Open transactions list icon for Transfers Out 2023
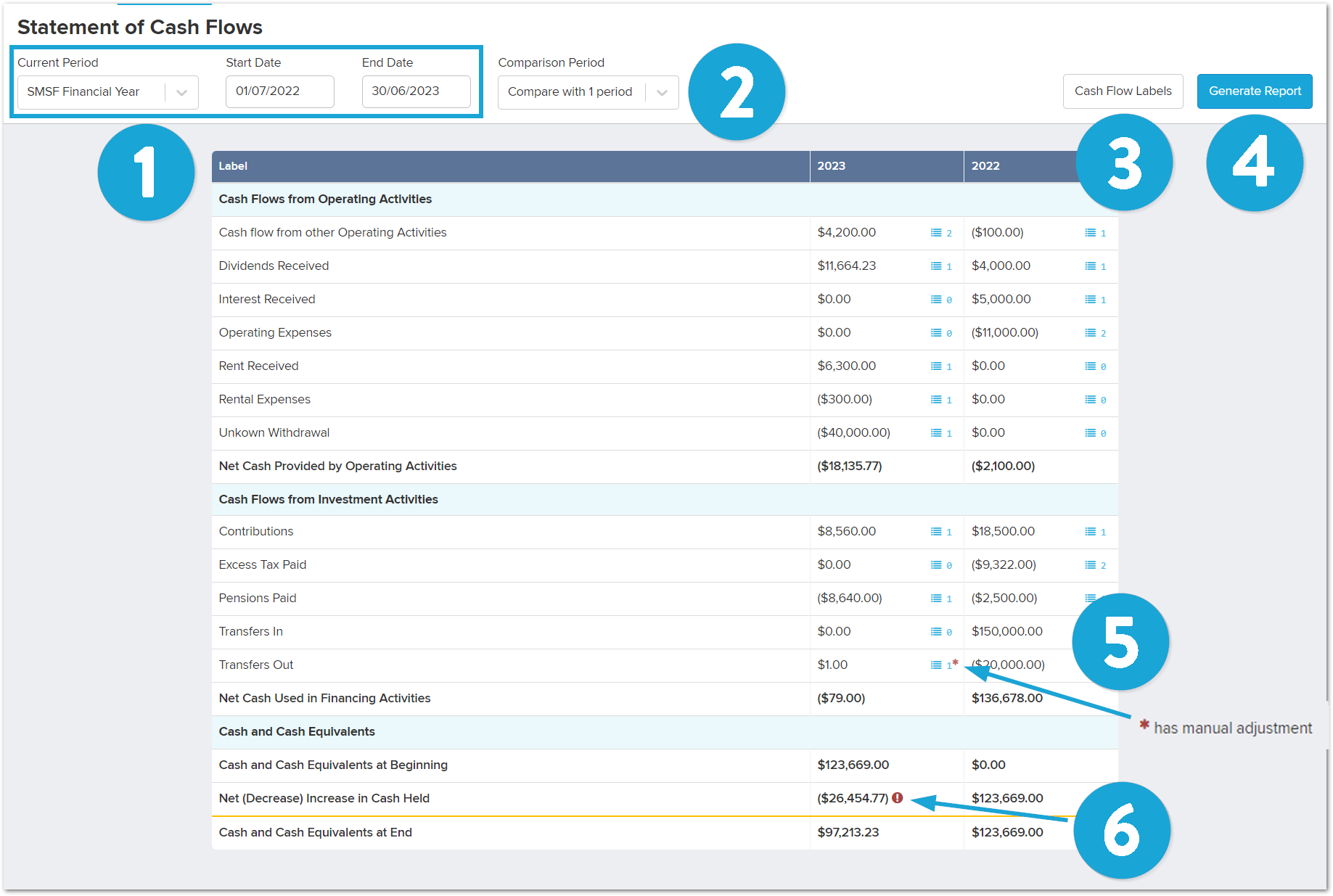1333x896 pixels. [936, 665]
